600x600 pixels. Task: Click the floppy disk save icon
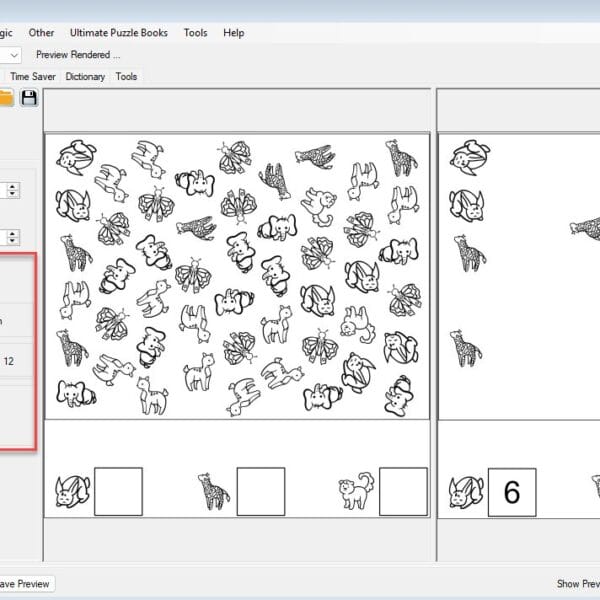(29, 97)
